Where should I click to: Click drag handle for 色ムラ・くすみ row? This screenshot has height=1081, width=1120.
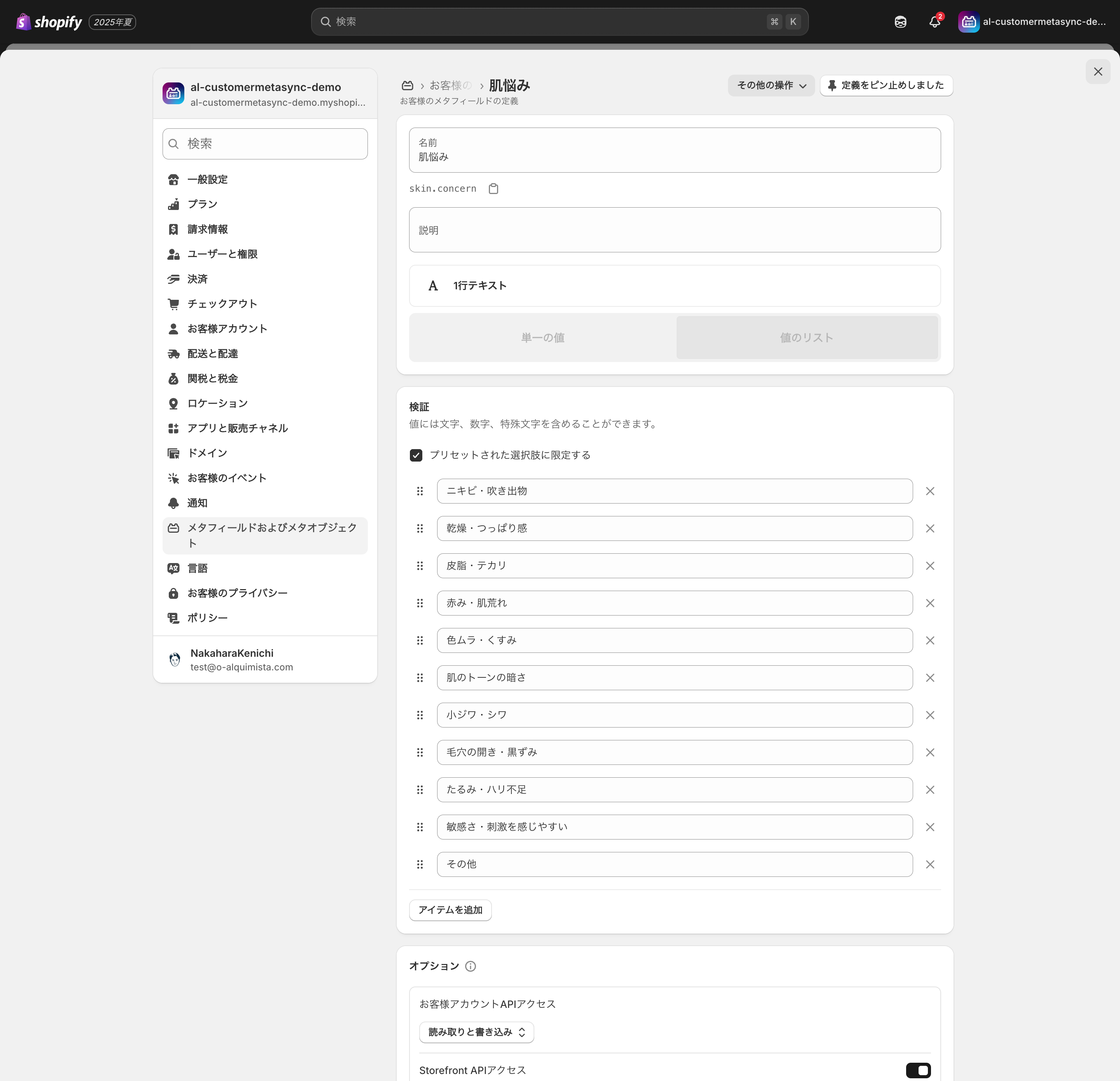pos(420,640)
